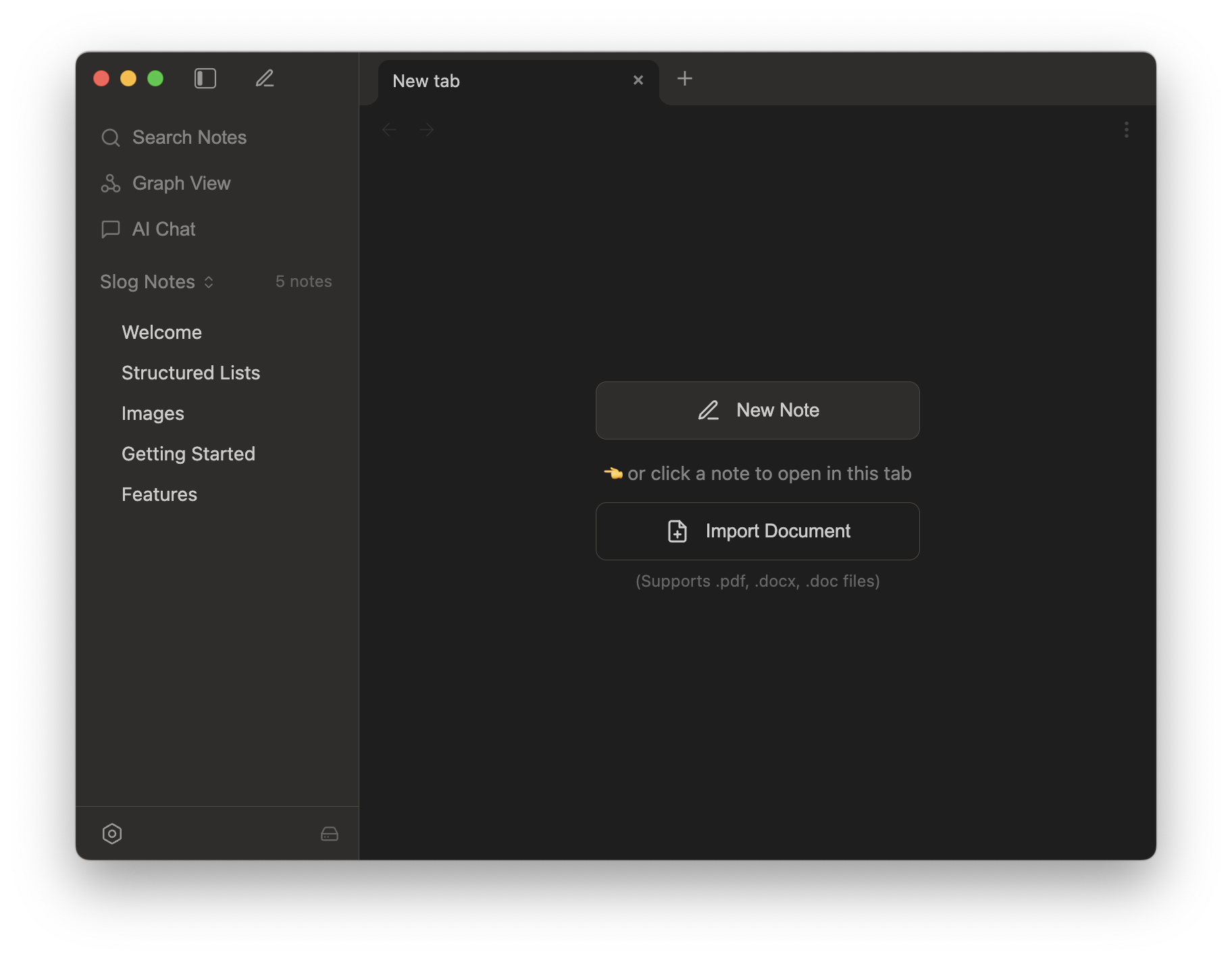Click the storage drive icon in sidebar footer
This screenshot has height=960, width=1232.
330,834
